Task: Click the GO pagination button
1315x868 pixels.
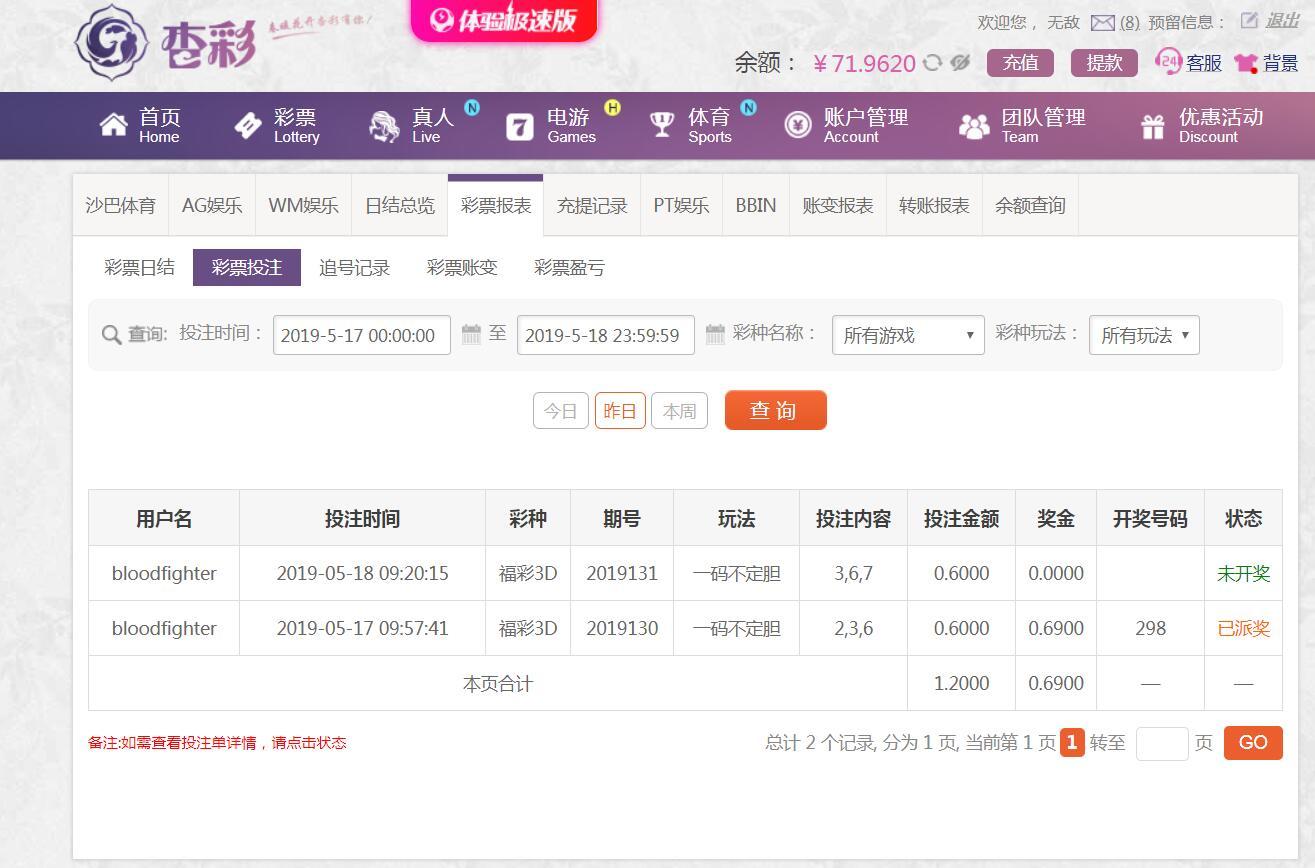Action: click(1253, 743)
